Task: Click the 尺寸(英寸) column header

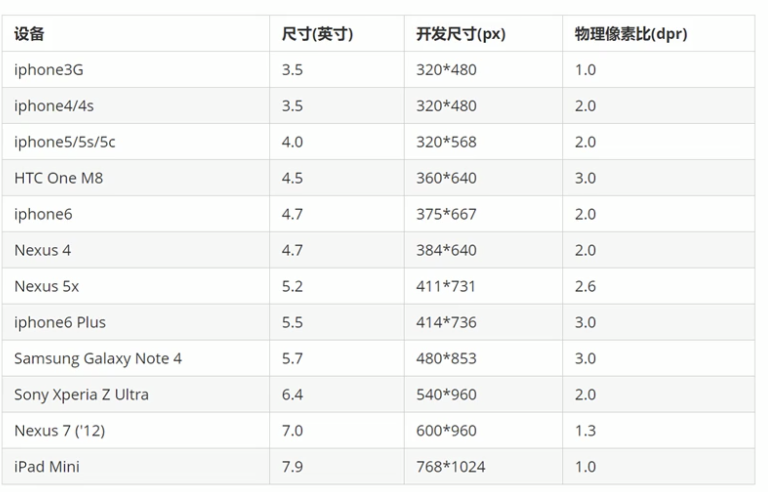Action: coord(317,34)
